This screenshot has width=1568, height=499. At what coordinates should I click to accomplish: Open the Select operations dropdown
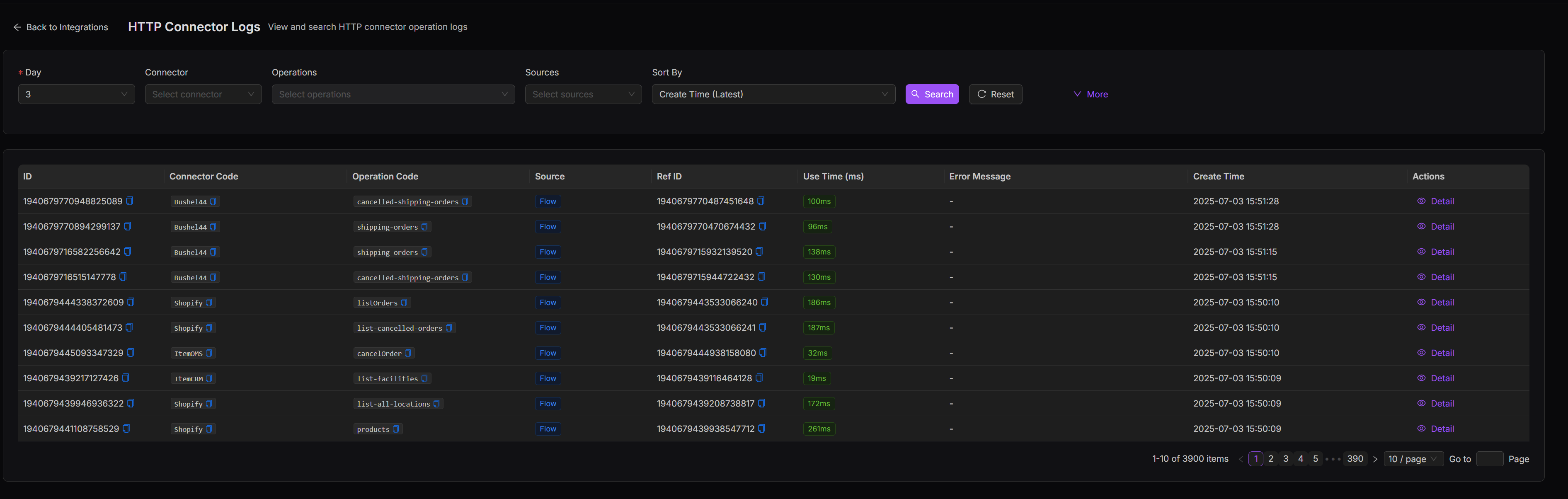pyautogui.click(x=393, y=94)
